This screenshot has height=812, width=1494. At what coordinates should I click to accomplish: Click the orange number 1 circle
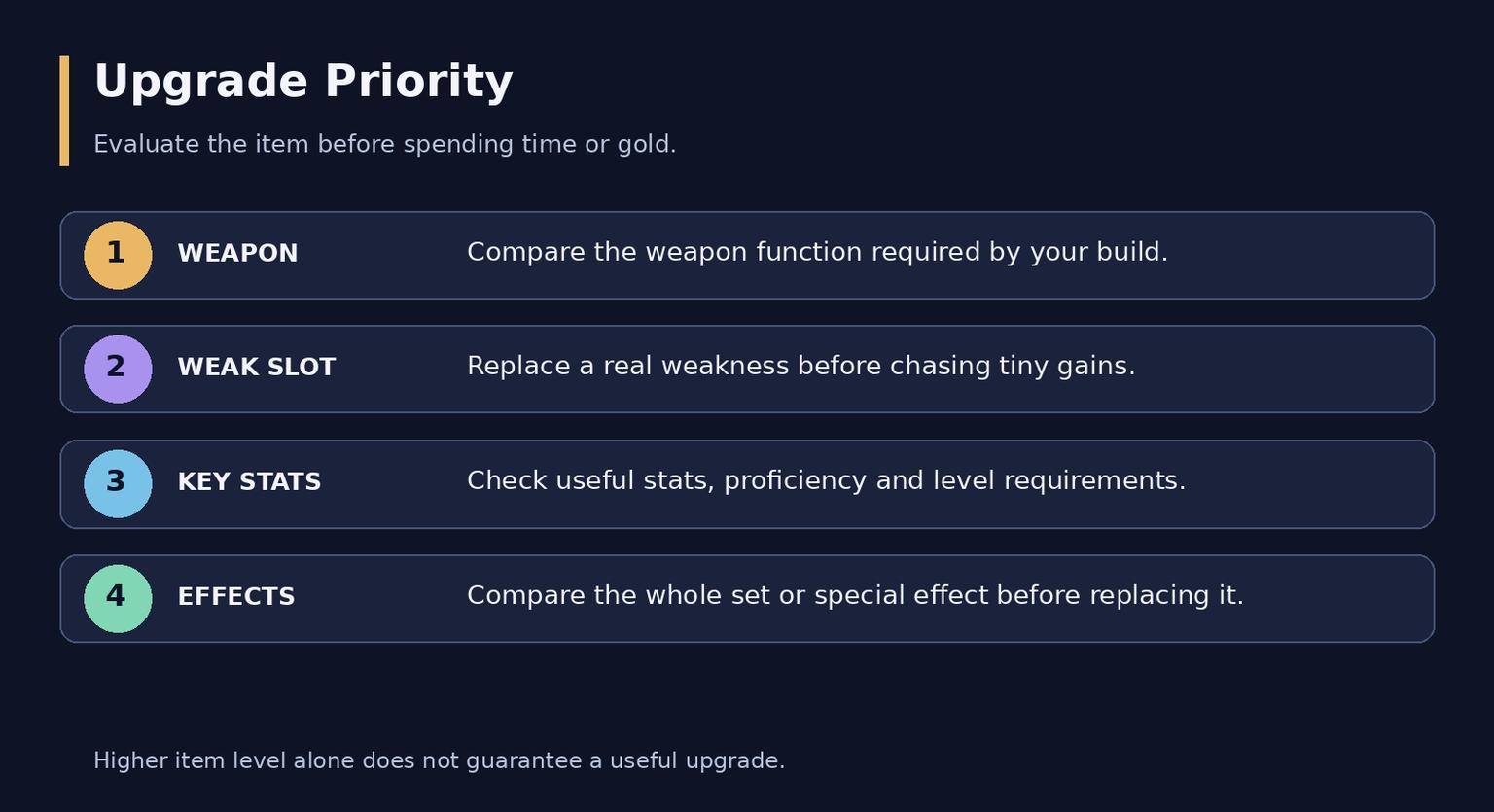pos(118,255)
